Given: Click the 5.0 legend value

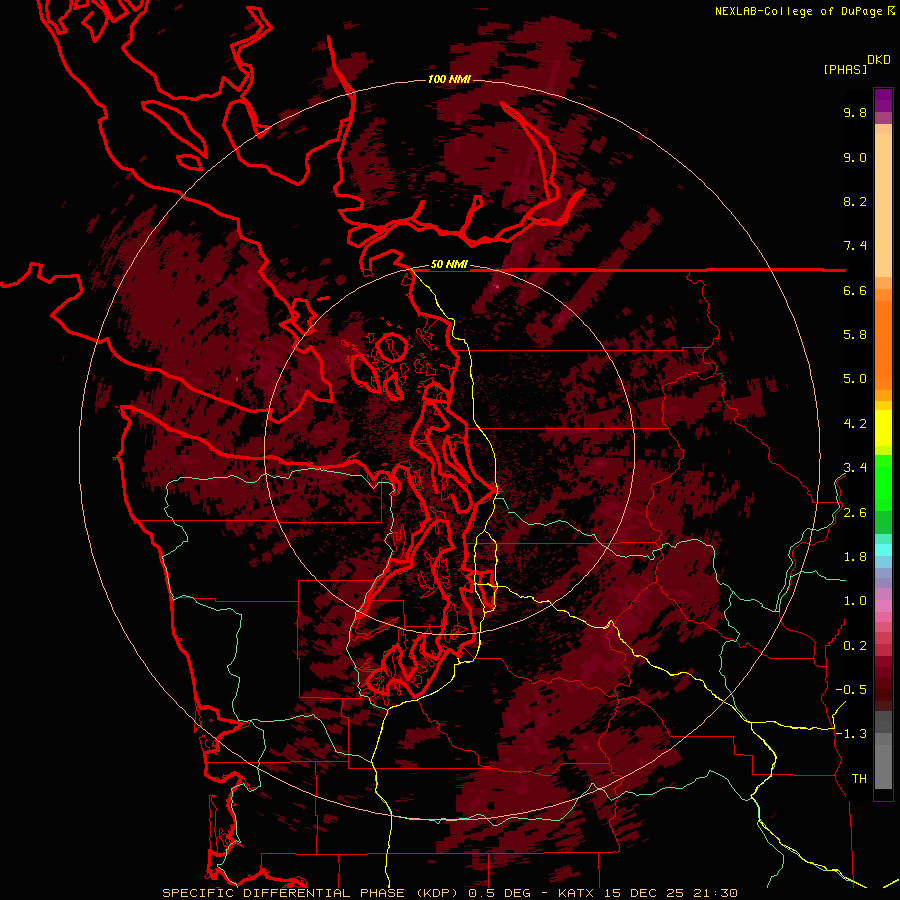Looking at the screenshot, I should pyautogui.click(x=855, y=379).
